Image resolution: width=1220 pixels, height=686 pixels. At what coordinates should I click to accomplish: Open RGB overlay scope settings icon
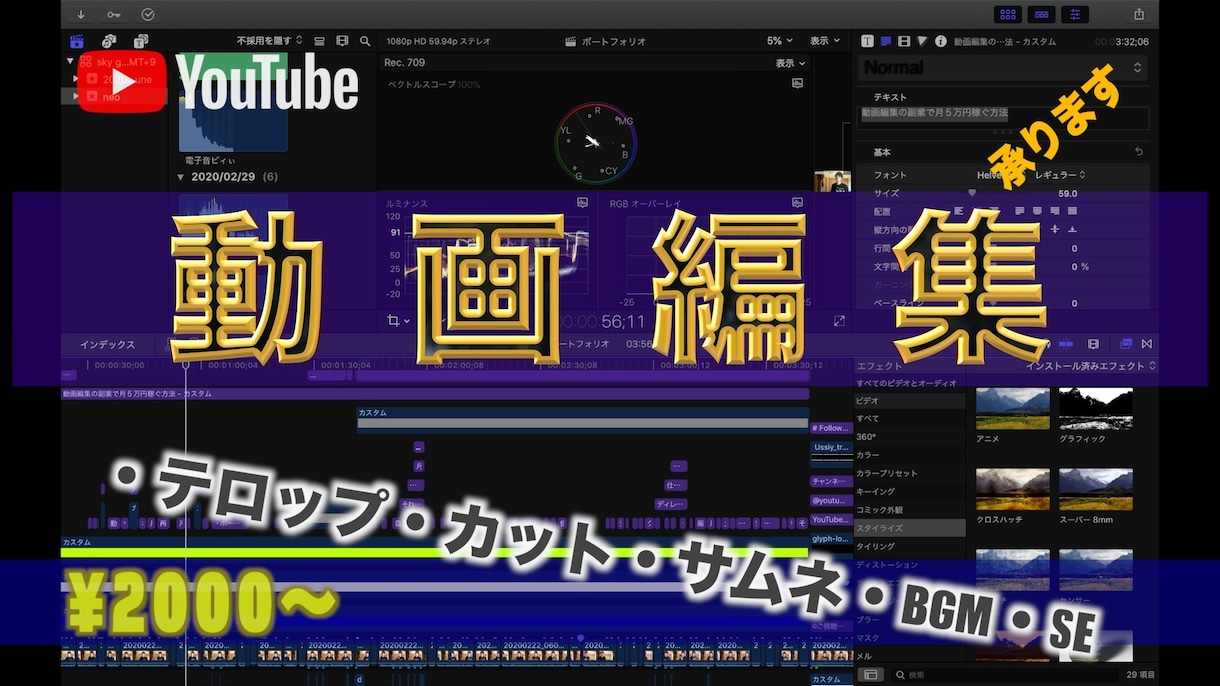click(x=797, y=202)
